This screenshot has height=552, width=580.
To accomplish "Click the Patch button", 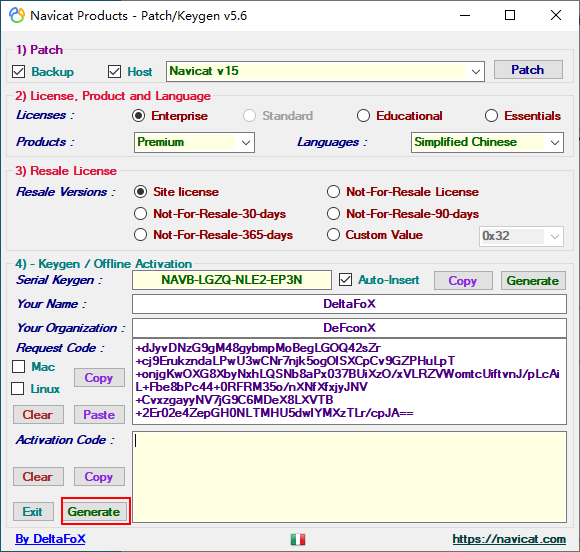I will click(x=528, y=70).
